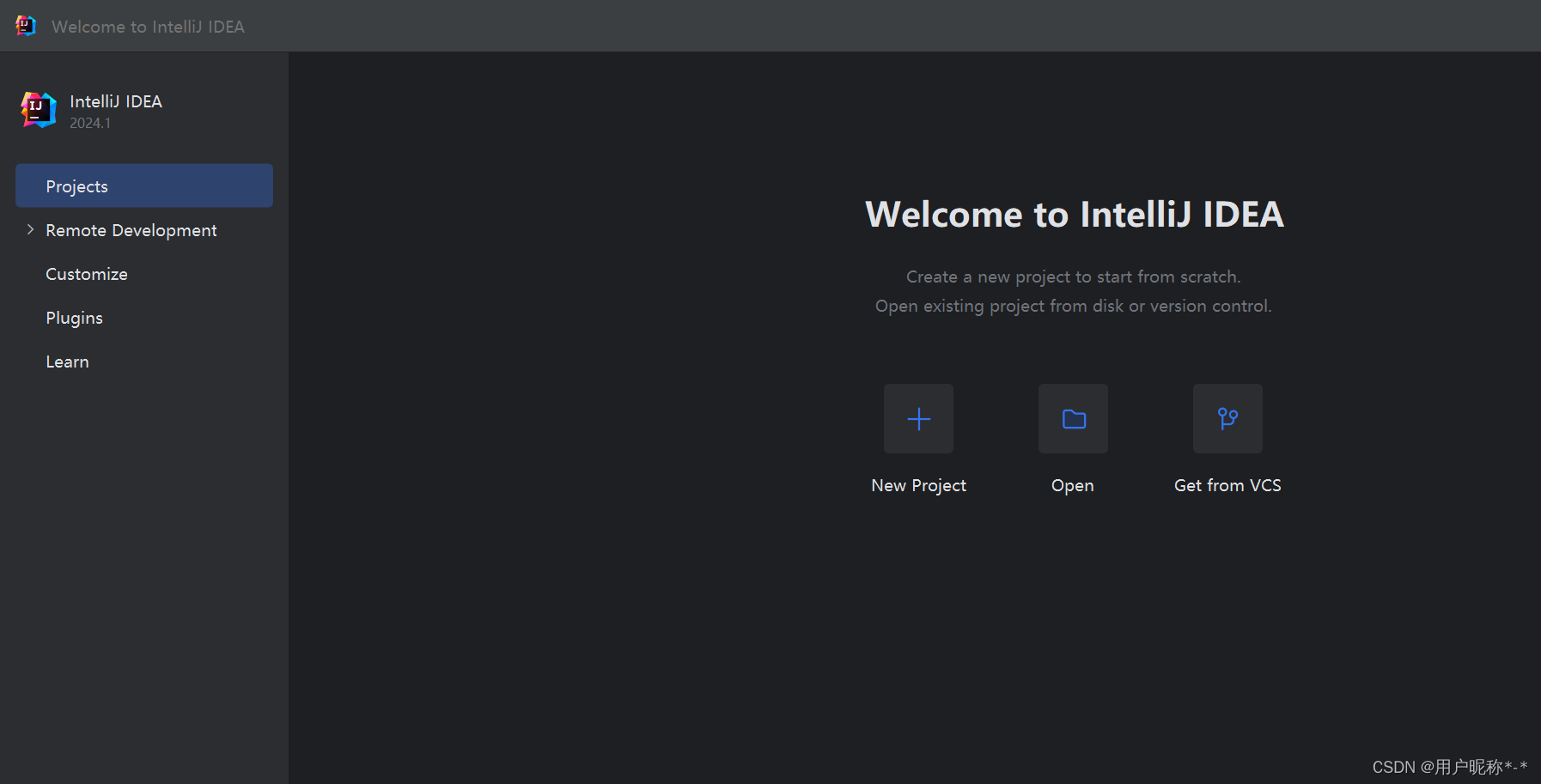
Task: Click the Get from VCS branch icon
Action: [1227, 418]
